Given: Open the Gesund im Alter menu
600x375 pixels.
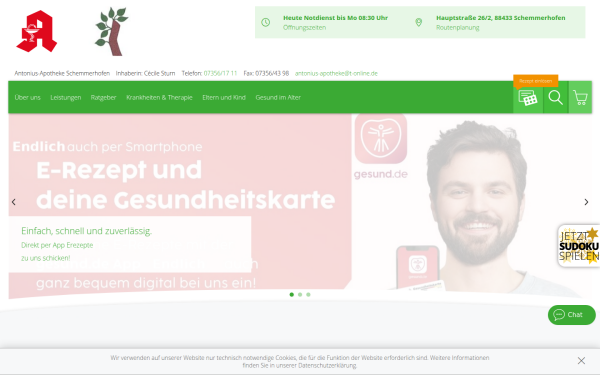Looking at the screenshot, I should pyautogui.click(x=278, y=98).
